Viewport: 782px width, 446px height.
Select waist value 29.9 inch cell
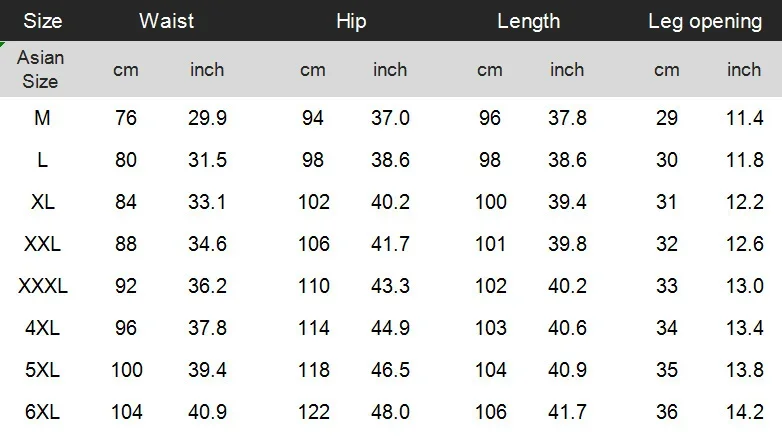tap(207, 118)
